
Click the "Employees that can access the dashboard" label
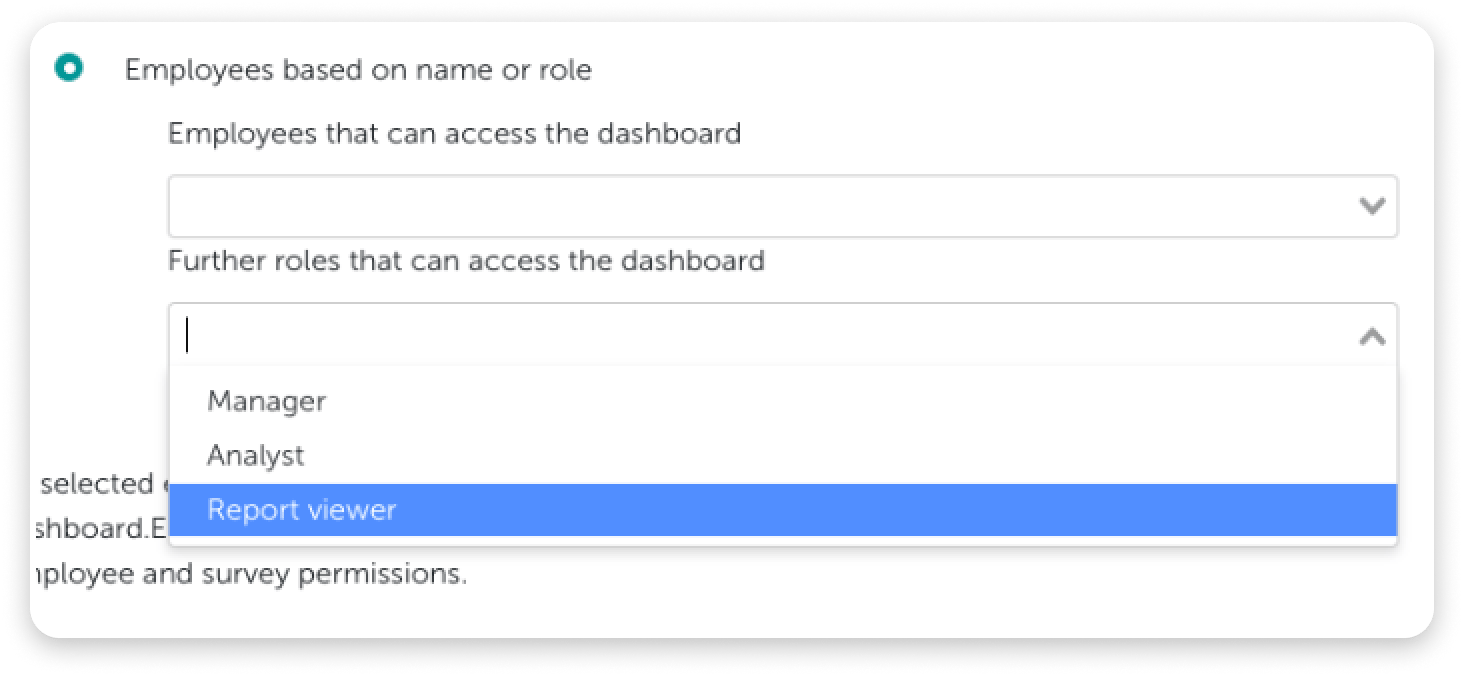(x=454, y=134)
